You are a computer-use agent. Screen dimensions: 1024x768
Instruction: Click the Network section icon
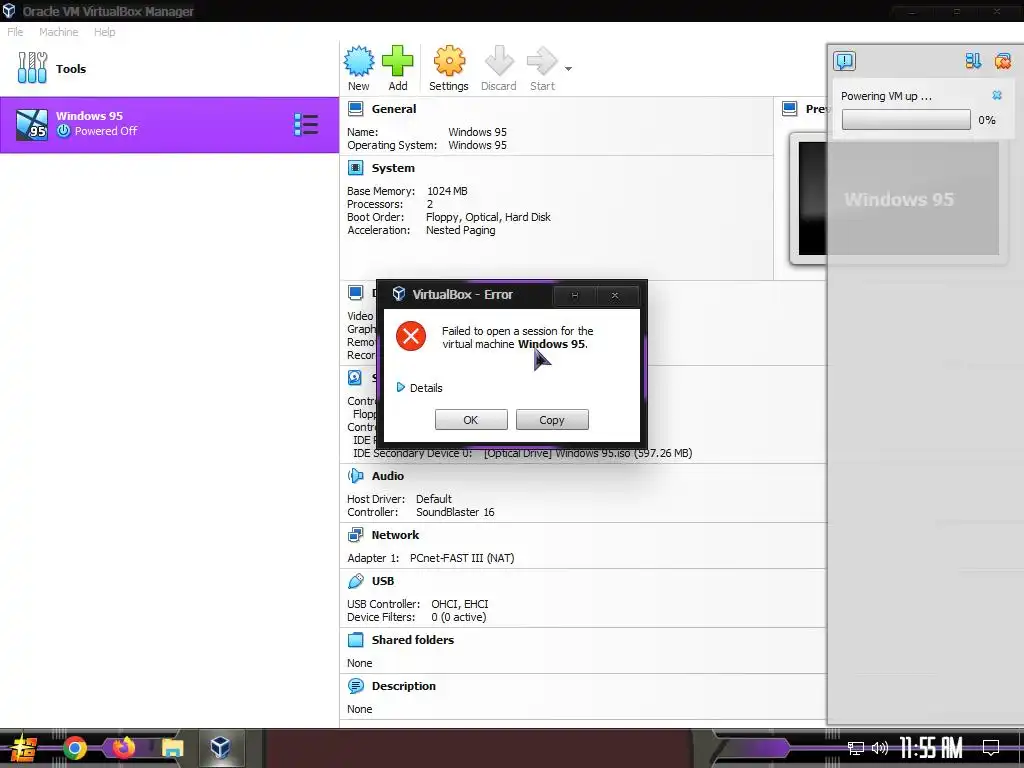tap(355, 535)
